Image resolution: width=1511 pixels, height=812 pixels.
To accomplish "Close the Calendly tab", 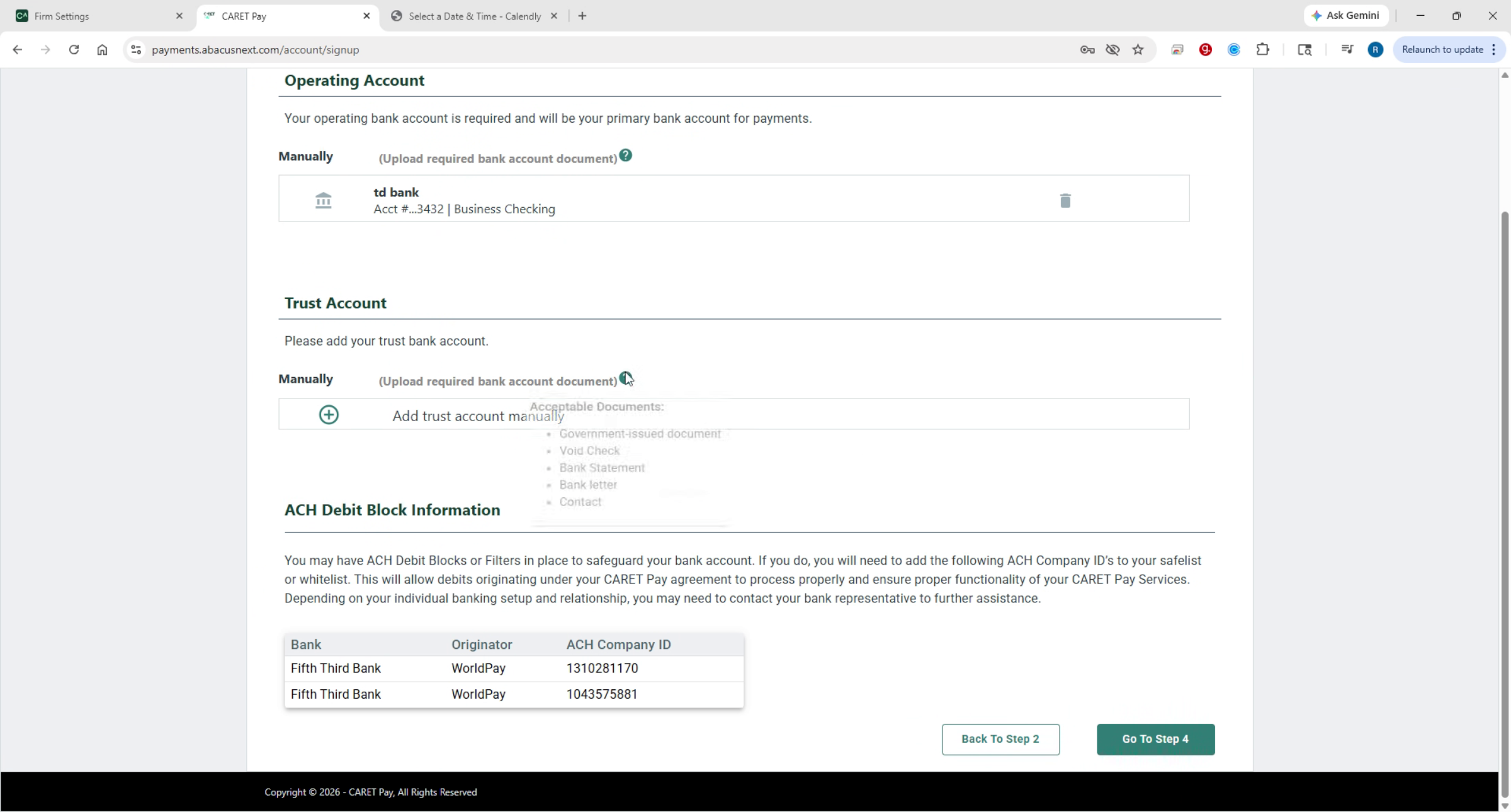I will (554, 16).
